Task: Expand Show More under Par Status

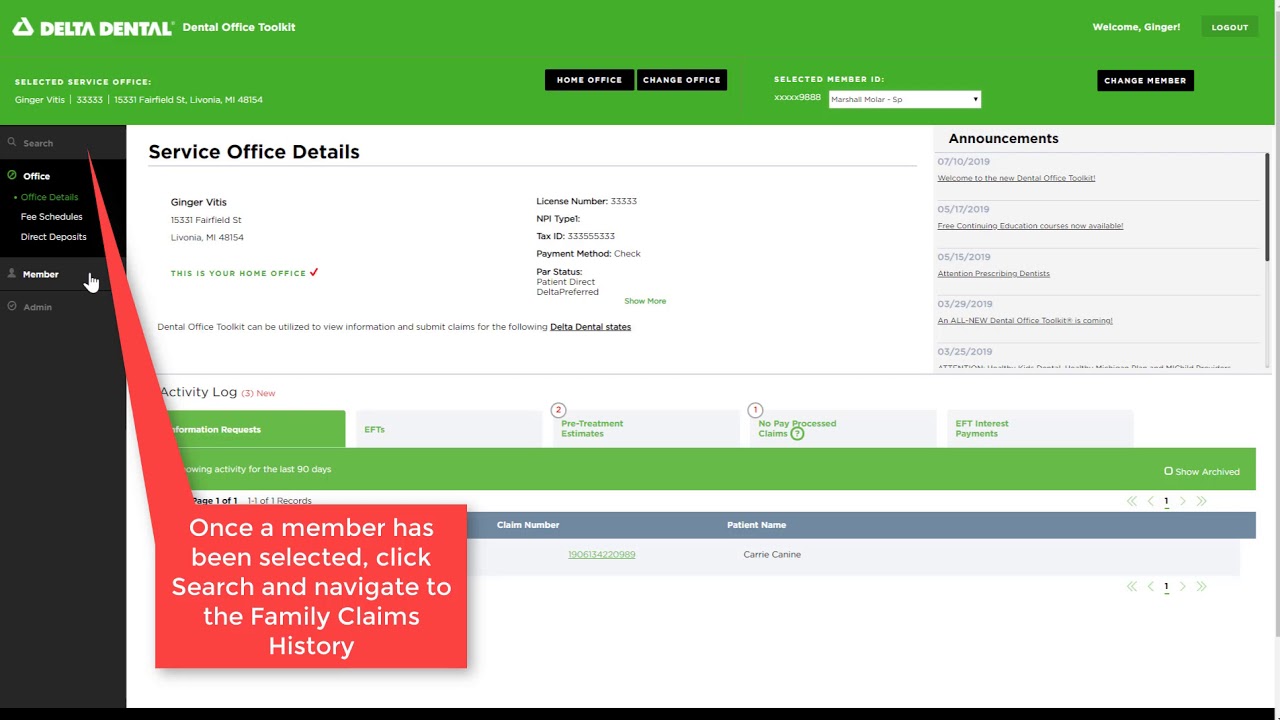Action: [x=645, y=301]
